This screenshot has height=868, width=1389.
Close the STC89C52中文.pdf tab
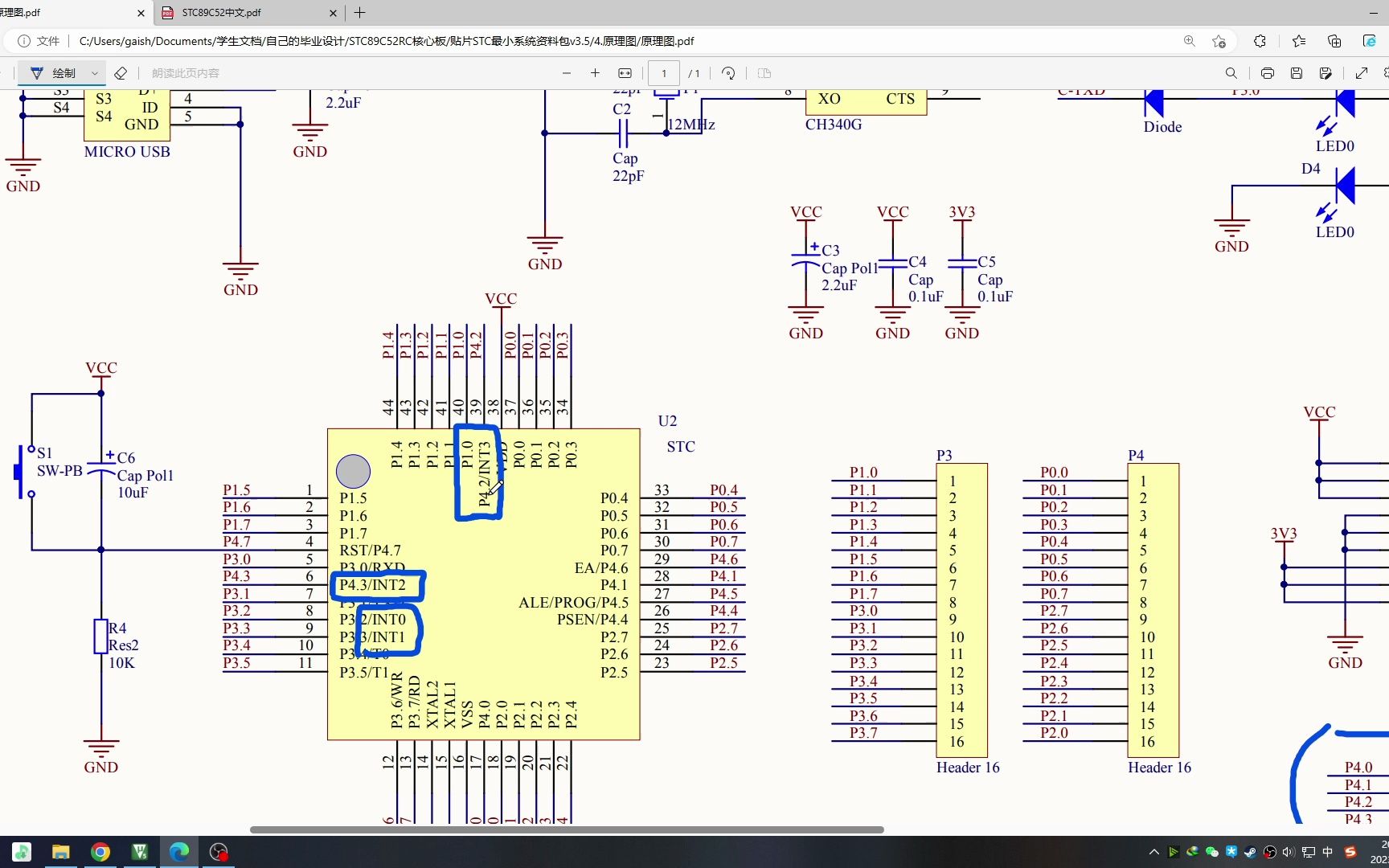(x=333, y=13)
